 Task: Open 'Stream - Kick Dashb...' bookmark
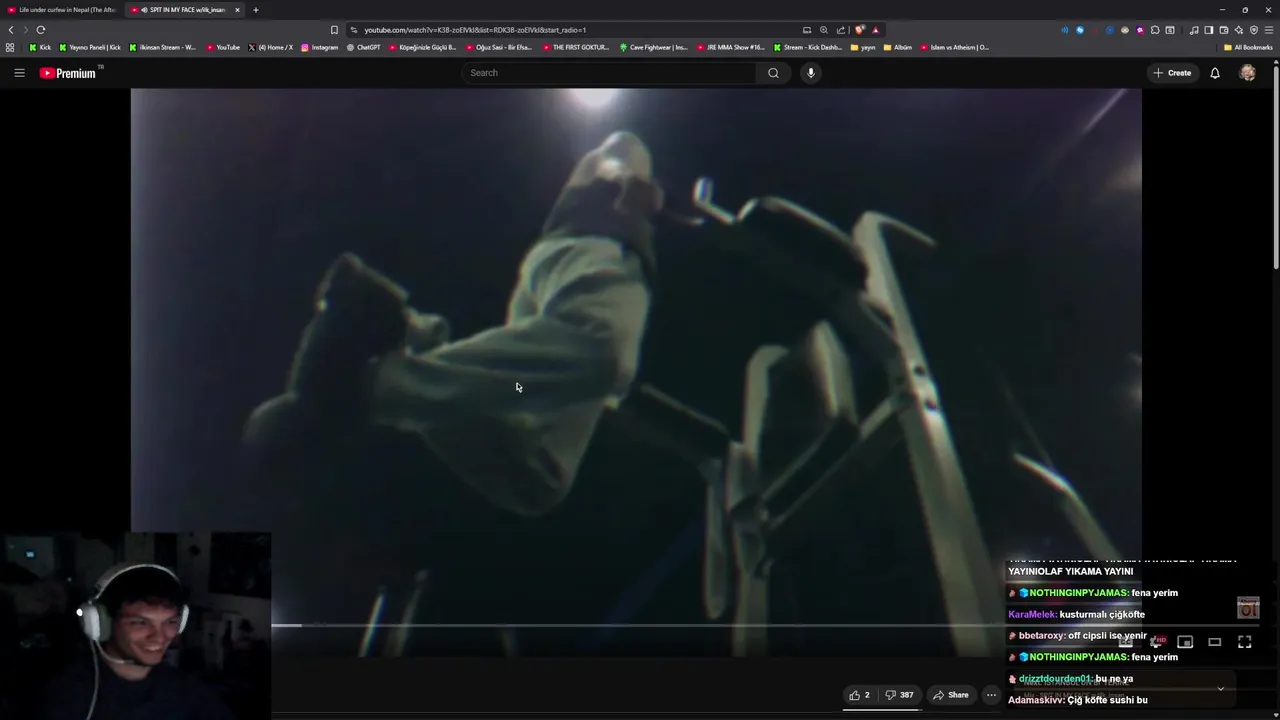807,47
